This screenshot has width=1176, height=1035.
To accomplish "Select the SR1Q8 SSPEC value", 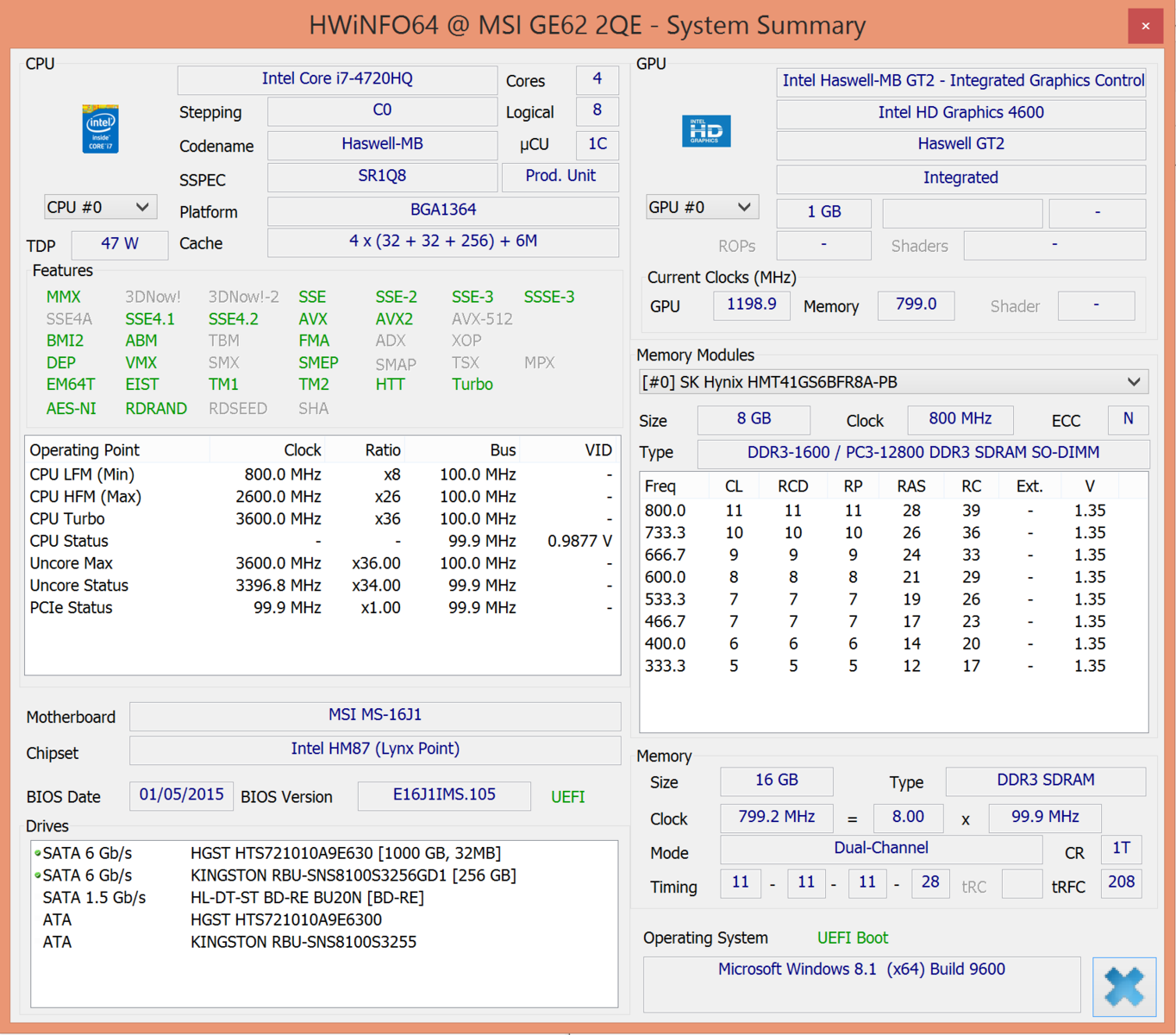I will [382, 176].
